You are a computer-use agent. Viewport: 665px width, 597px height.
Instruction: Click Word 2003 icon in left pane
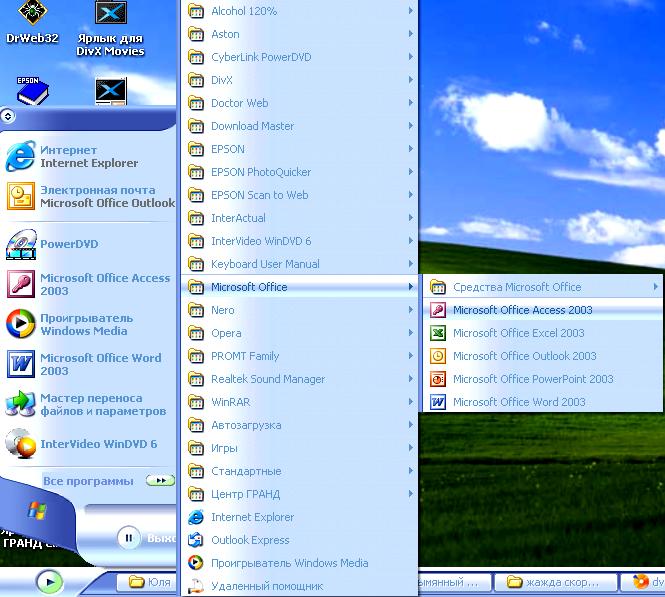[20, 364]
